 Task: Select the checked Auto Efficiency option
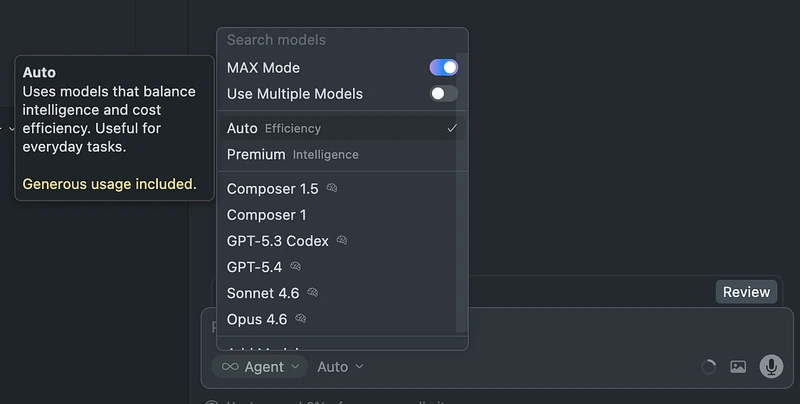tap(342, 128)
